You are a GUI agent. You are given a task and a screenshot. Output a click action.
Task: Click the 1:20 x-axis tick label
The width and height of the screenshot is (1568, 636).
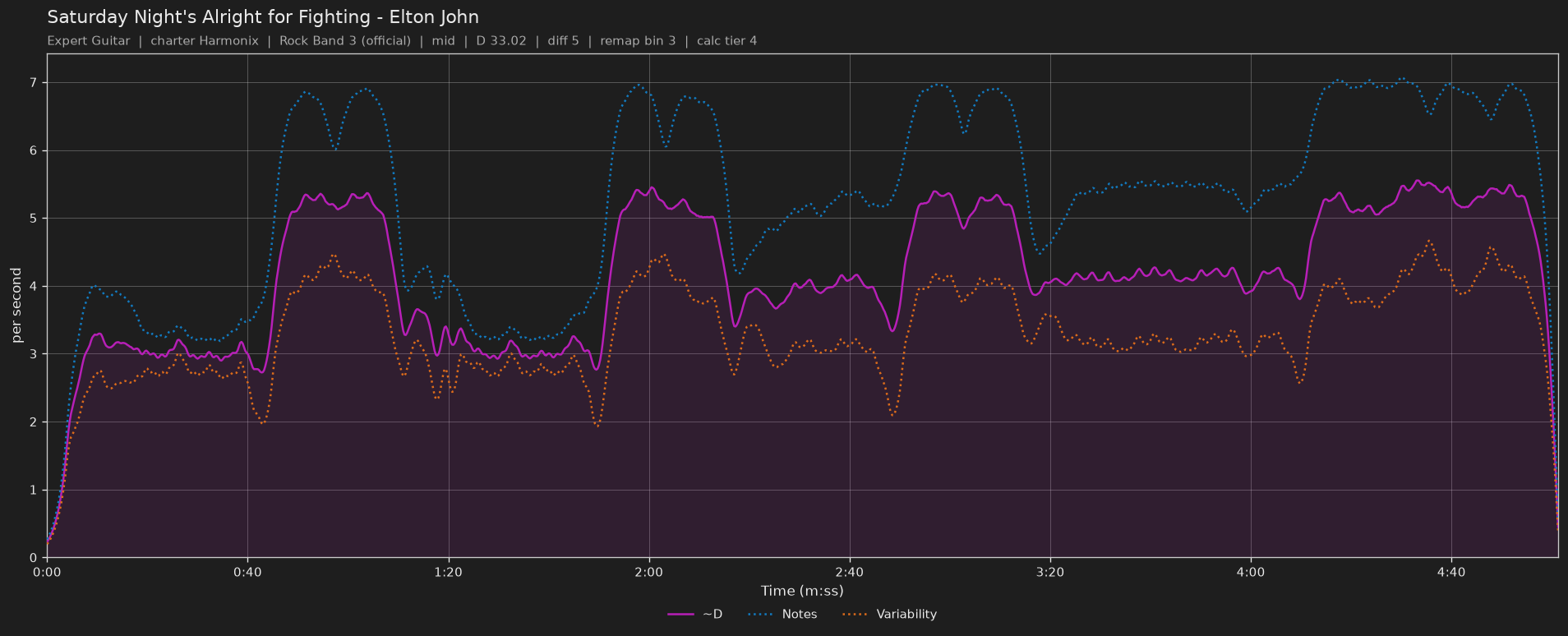(x=448, y=572)
